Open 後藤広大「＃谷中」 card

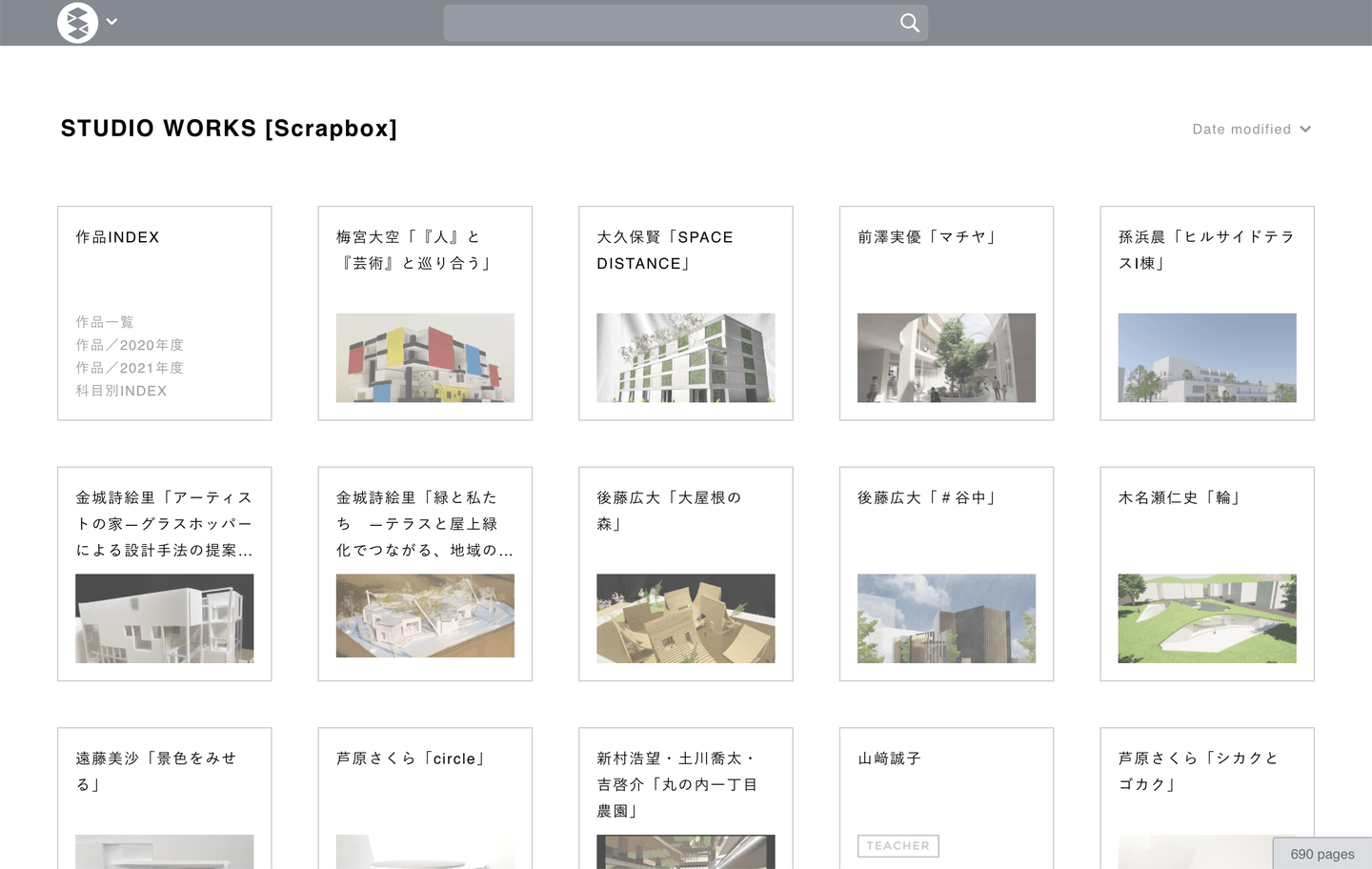pyautogui.click(x=946, y=575)
